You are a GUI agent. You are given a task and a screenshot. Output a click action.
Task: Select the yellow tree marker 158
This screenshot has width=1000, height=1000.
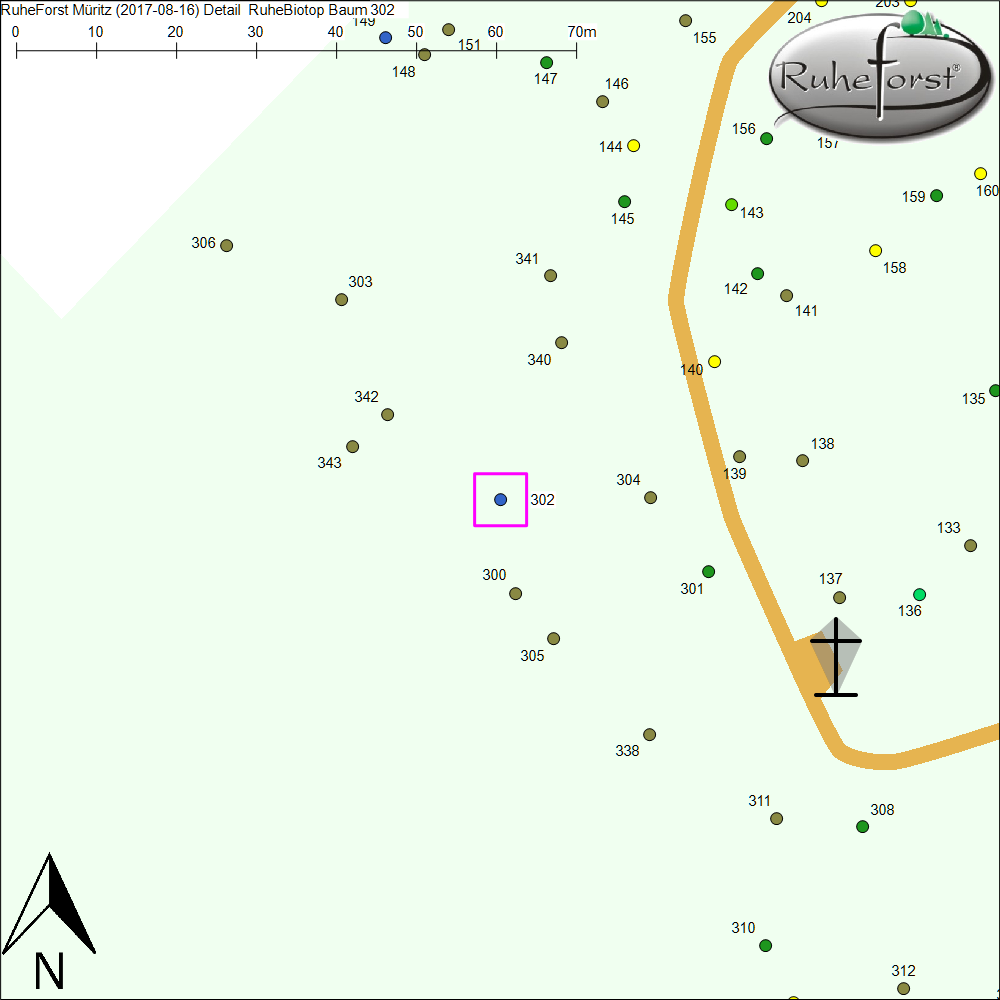(875, 251)
